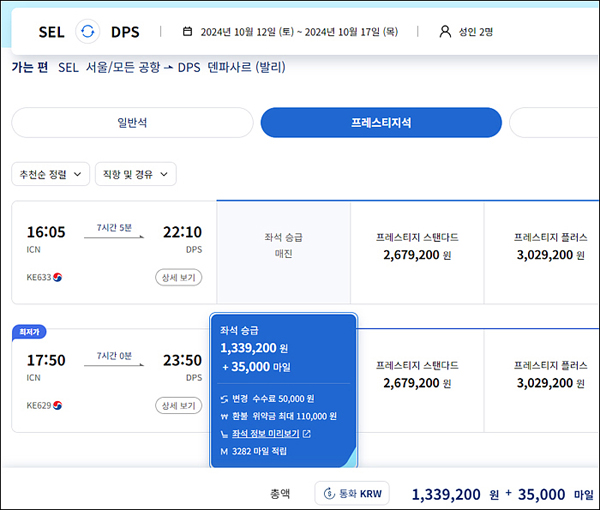Viewport: 600px width, 510px height.
Task: Click the 변경 수수료 50,000 원 text
Action: click(x=273, y=399)
